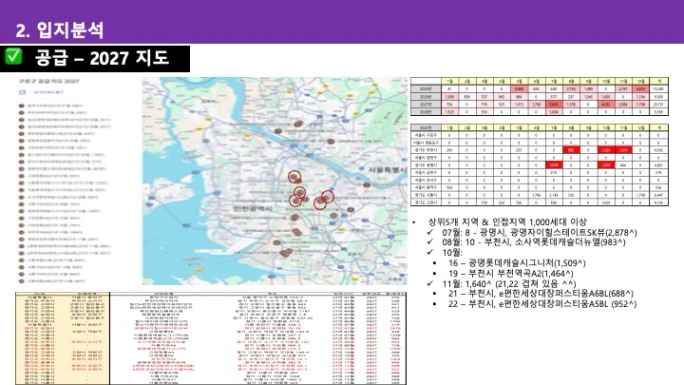
Task: Click the checkmark bullet beside 08월 line
Action: (431, 242)
